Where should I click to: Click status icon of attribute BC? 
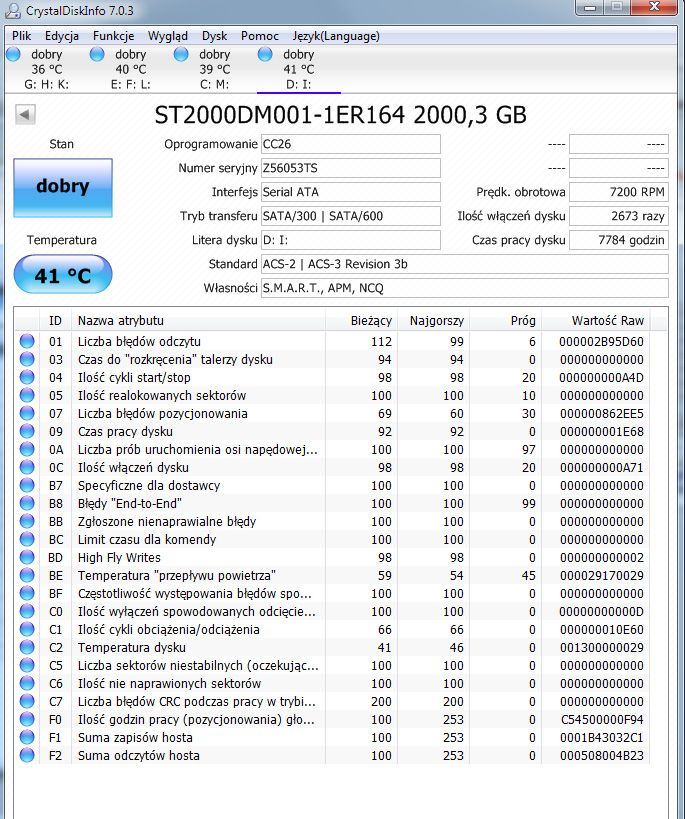pyautogui.click(x=27, y=540)
